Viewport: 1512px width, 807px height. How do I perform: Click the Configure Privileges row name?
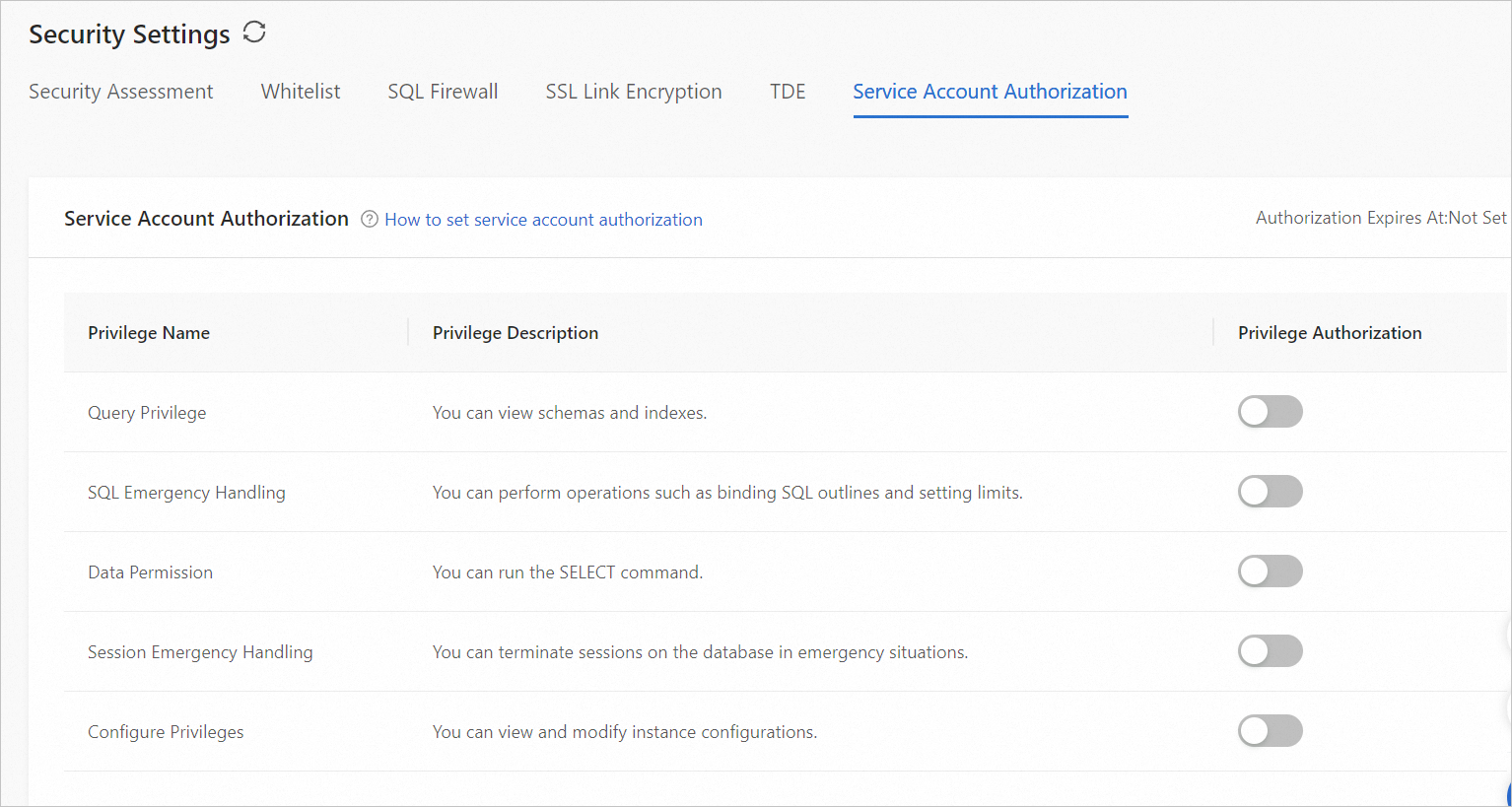166,732
